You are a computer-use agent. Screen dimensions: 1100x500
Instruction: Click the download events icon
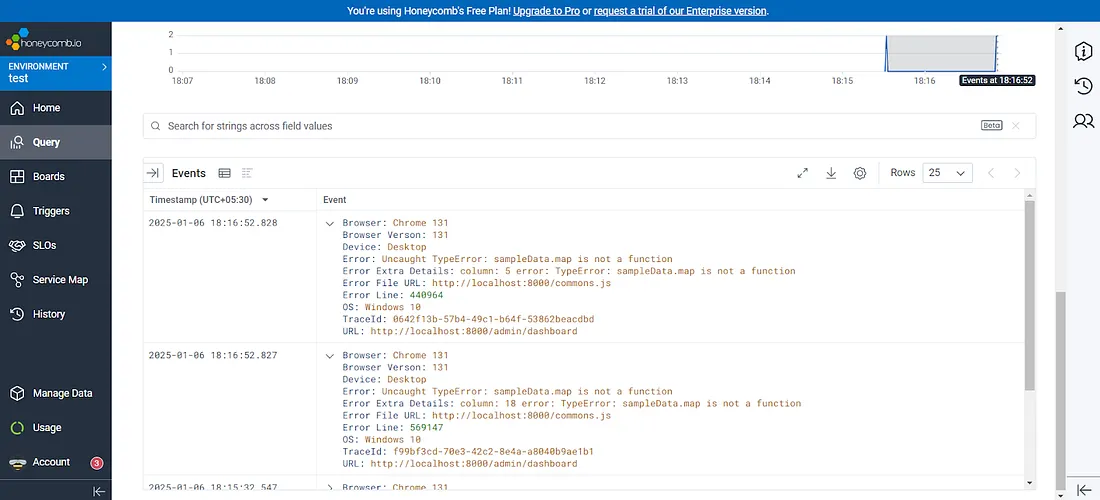click(831, 173)
